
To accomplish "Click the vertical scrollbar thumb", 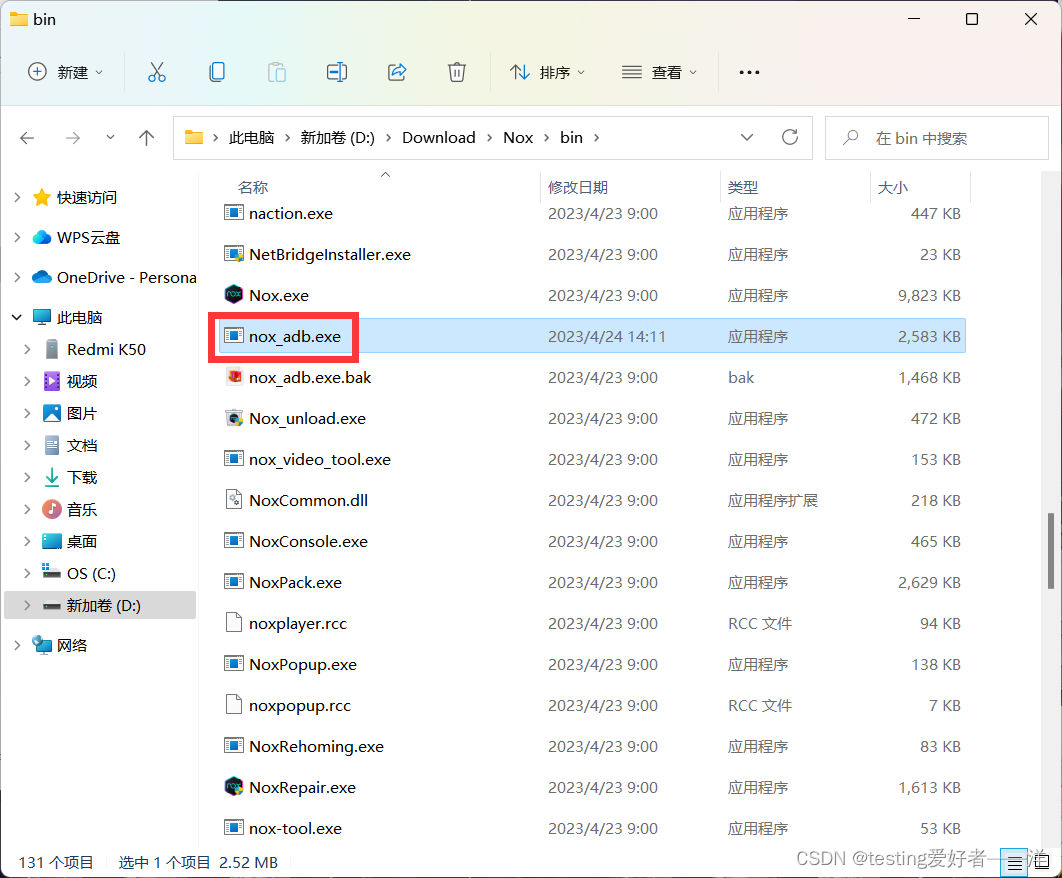I will (x=1050, y=551).
